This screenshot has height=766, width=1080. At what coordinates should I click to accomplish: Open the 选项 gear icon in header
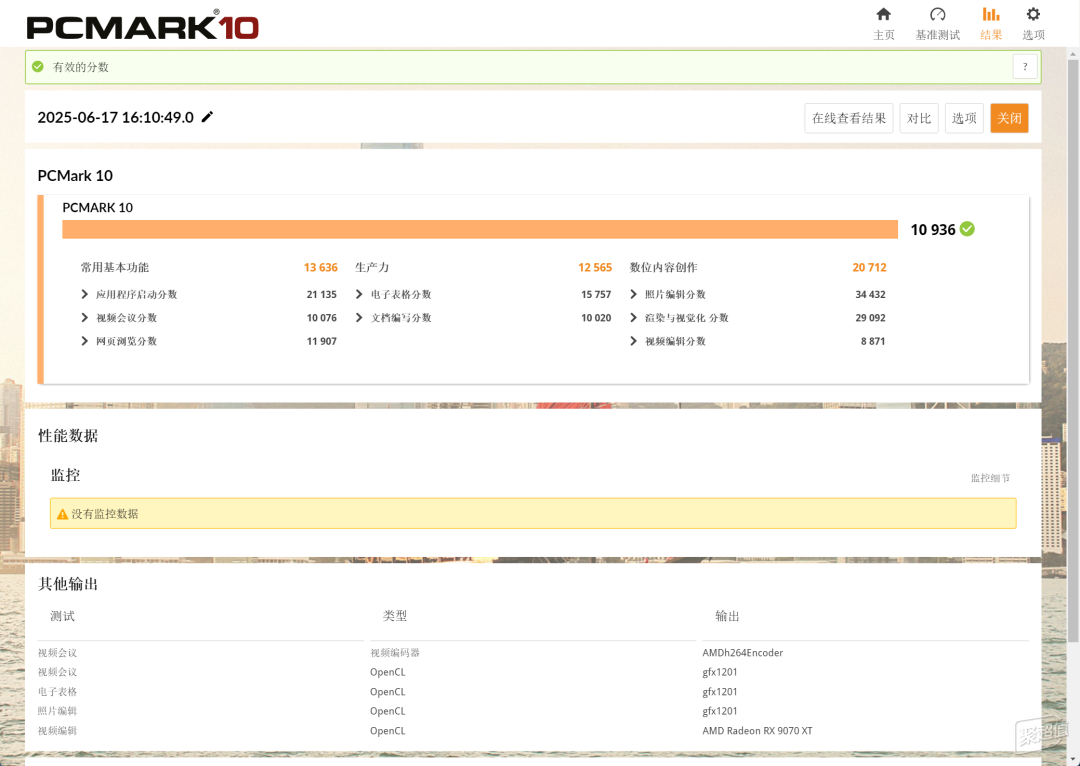coord(1032,14)
